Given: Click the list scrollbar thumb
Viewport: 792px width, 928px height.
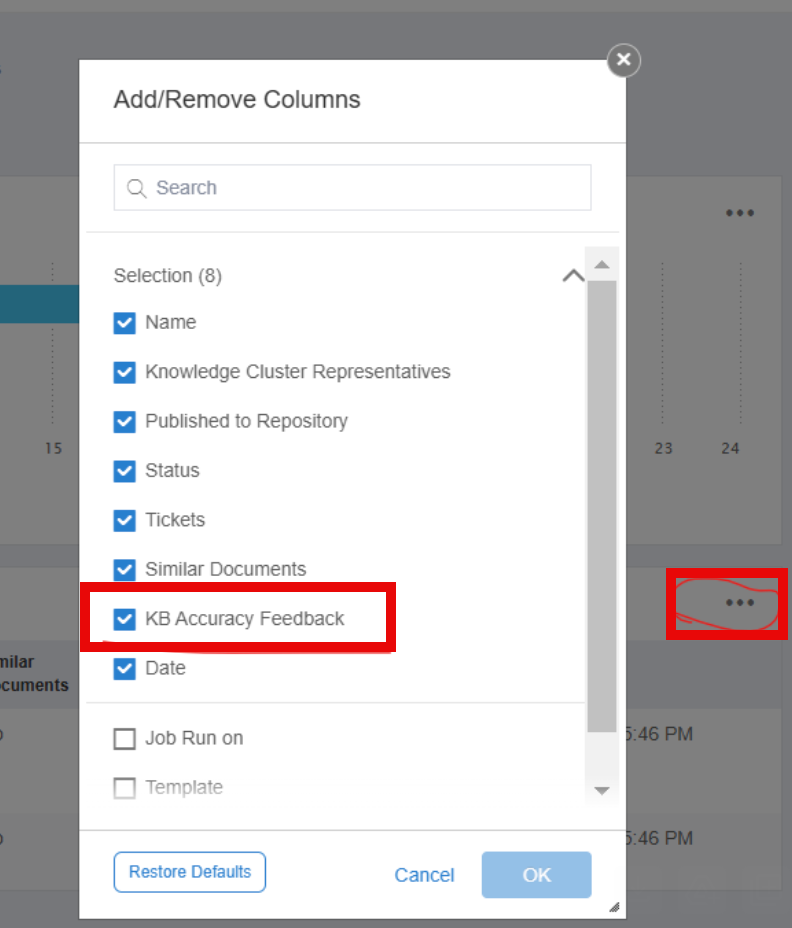Looking at the screenshot, I should pyautogui.click(x=602, y=506).
